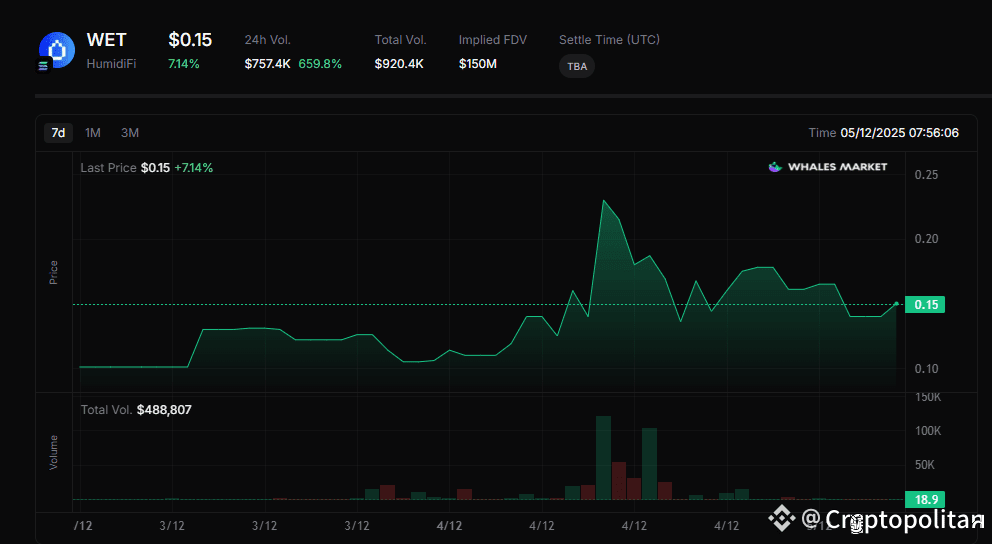Click the Cryptopolitan watermark logo
This screenshot has height=544, width=992.
point(876,519)
